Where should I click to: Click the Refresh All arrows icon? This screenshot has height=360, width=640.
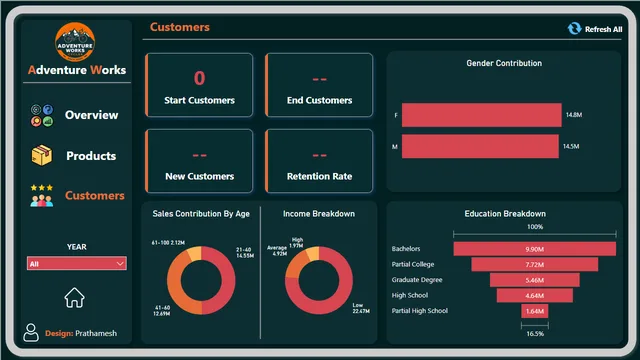point(574,29)
